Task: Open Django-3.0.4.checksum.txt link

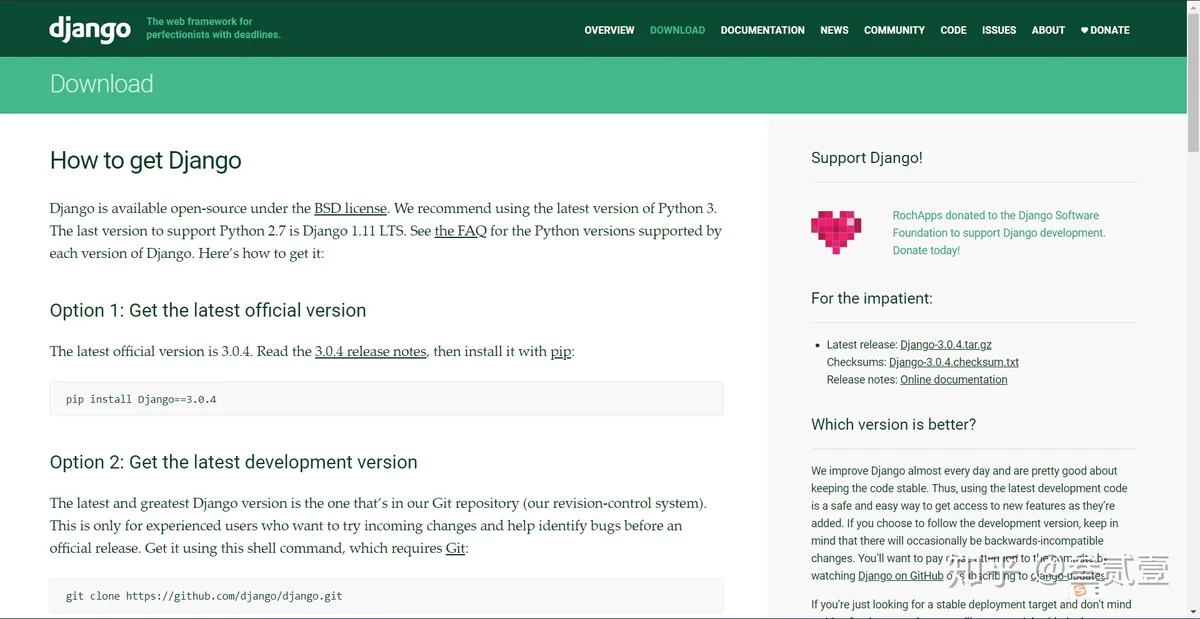Action: coord(954,362)
